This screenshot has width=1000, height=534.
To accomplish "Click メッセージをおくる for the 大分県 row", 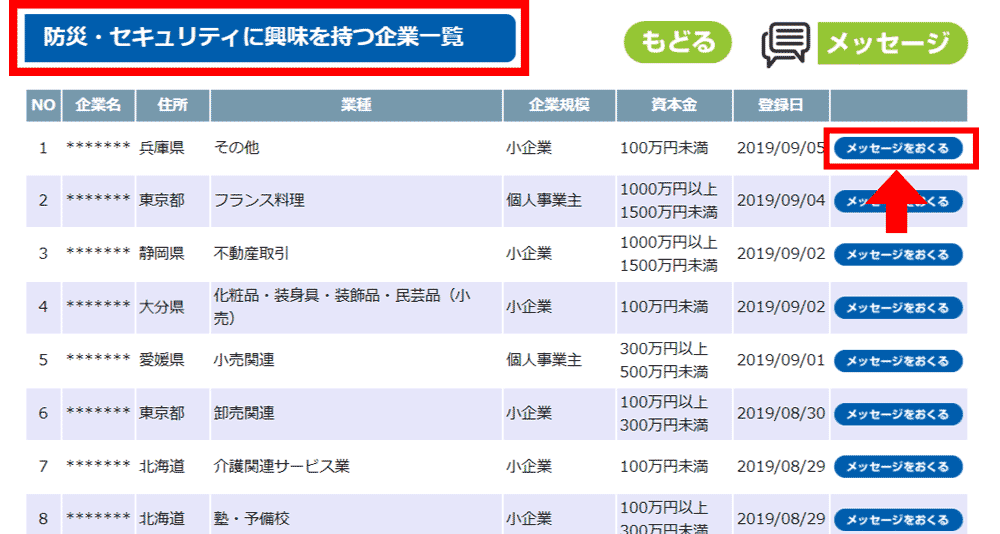I will point(897,308).
